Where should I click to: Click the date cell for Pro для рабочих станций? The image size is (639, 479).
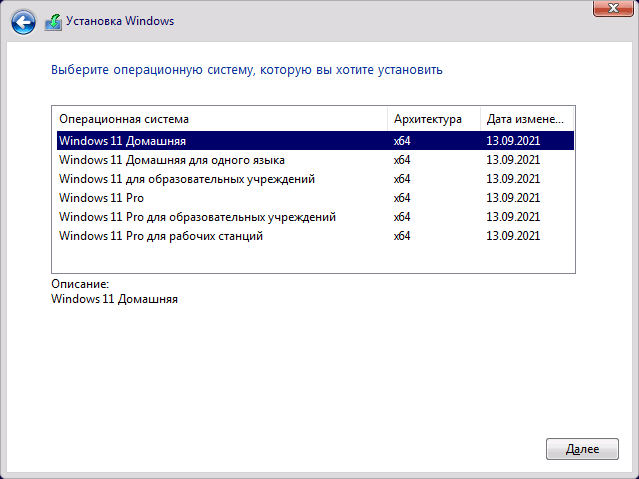point(513,236)
